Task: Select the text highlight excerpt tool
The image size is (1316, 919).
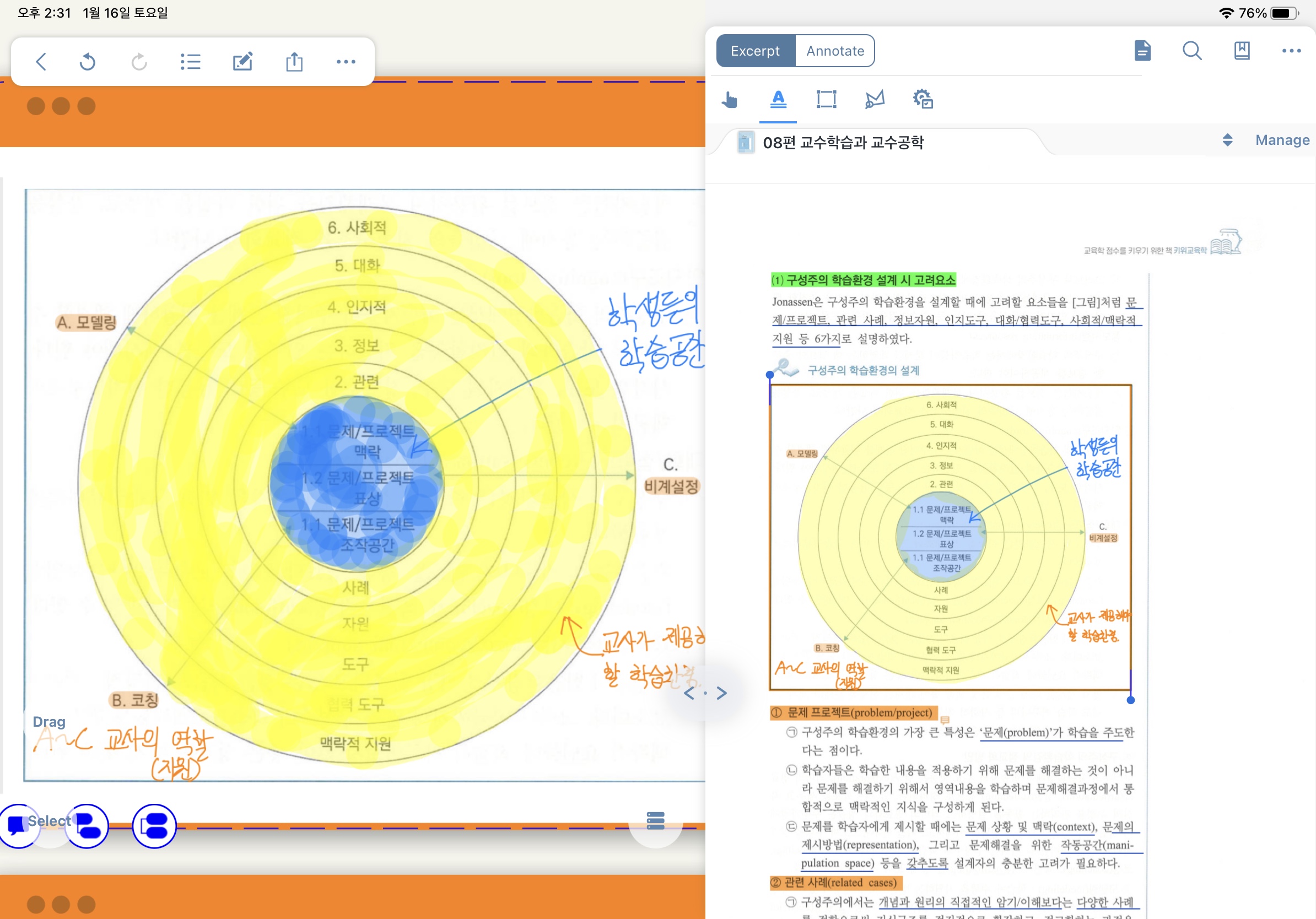Action: click(x=778, y=100)
